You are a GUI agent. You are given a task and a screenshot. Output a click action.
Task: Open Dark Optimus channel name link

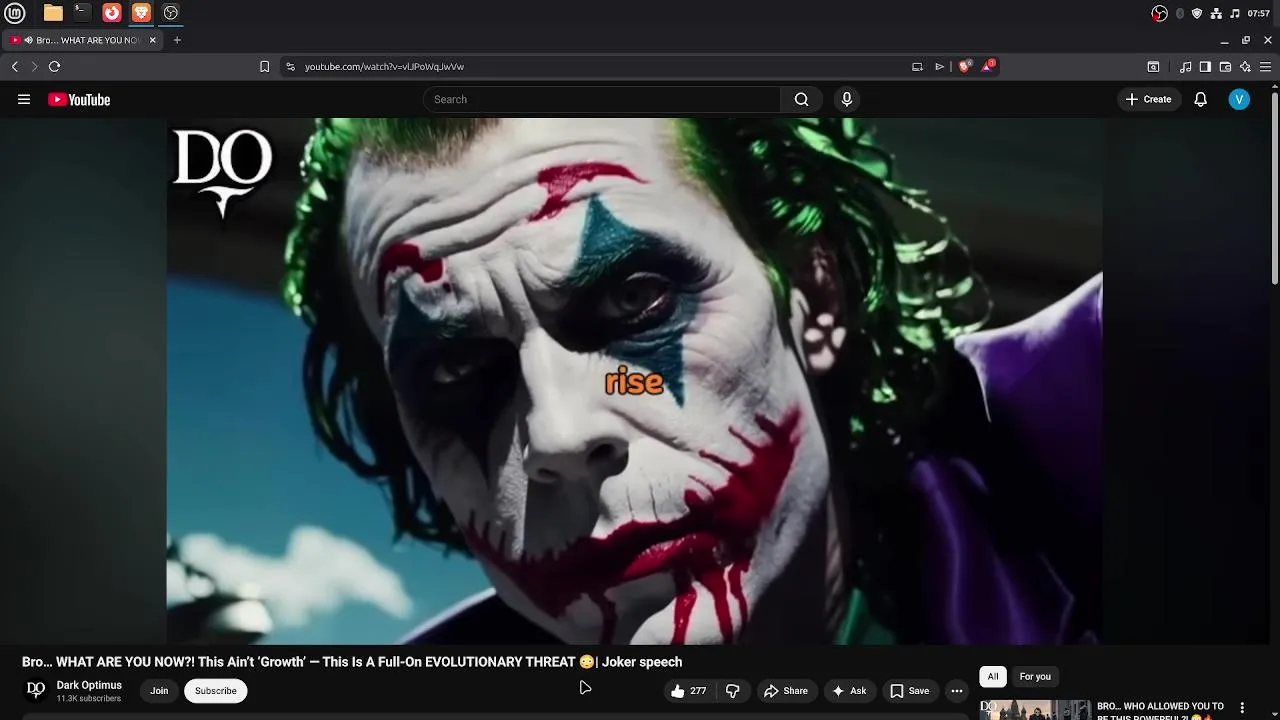click(x=89, y=685)
